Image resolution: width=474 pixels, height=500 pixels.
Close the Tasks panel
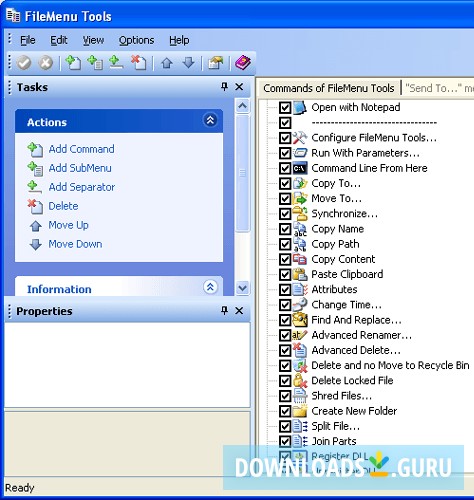tap(239, 87)
